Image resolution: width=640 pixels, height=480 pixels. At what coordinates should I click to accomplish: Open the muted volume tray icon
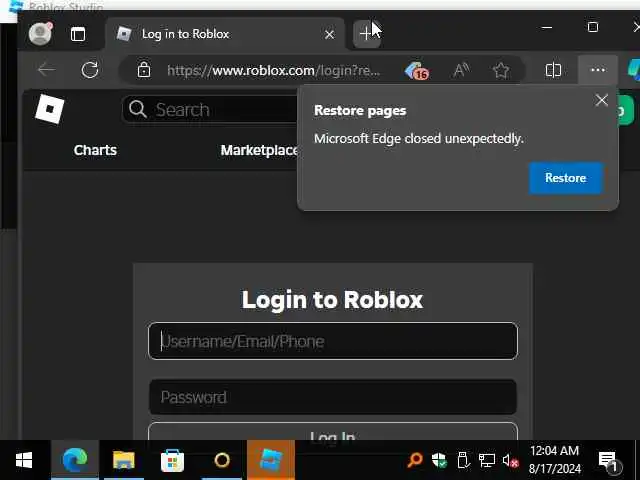click(x=510, y=461)
